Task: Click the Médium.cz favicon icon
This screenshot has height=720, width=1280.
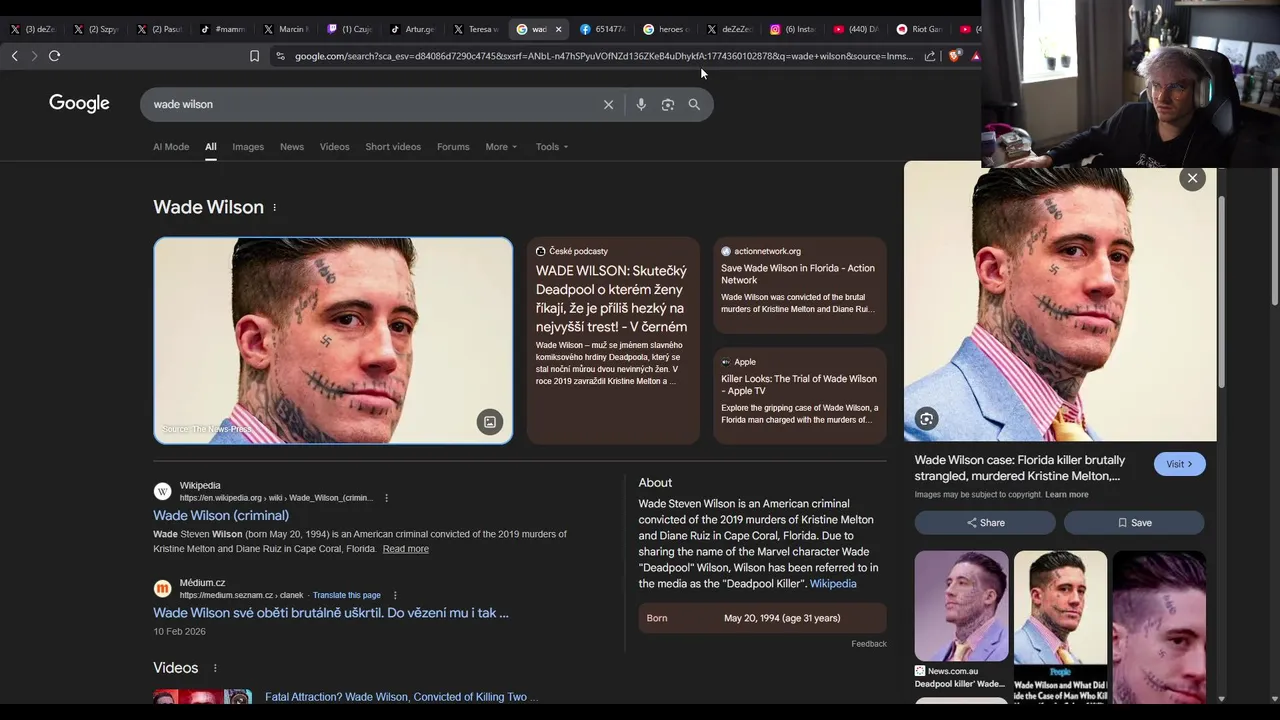Action: [x=162, y=588]
